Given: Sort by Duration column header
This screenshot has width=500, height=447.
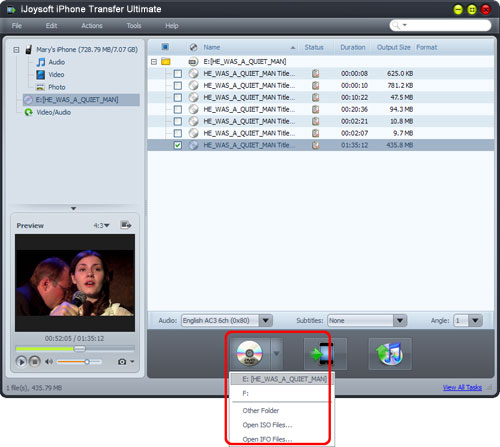Looking at the screenshot, I should pos(353,47).
